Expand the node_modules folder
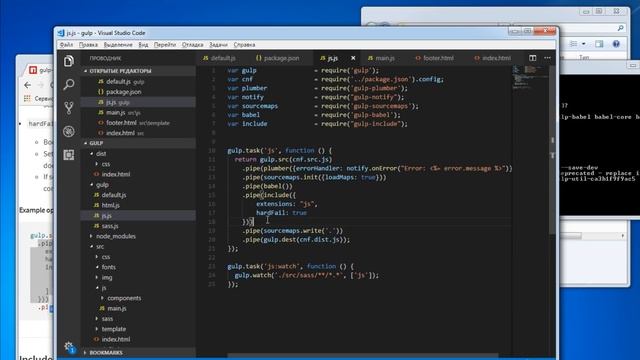The image size is (640, 360). click(x=138, y=236)
